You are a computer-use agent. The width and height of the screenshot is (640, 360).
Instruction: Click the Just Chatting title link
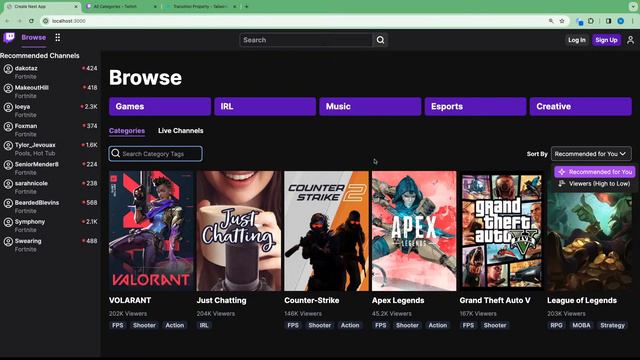pos(222,300)
